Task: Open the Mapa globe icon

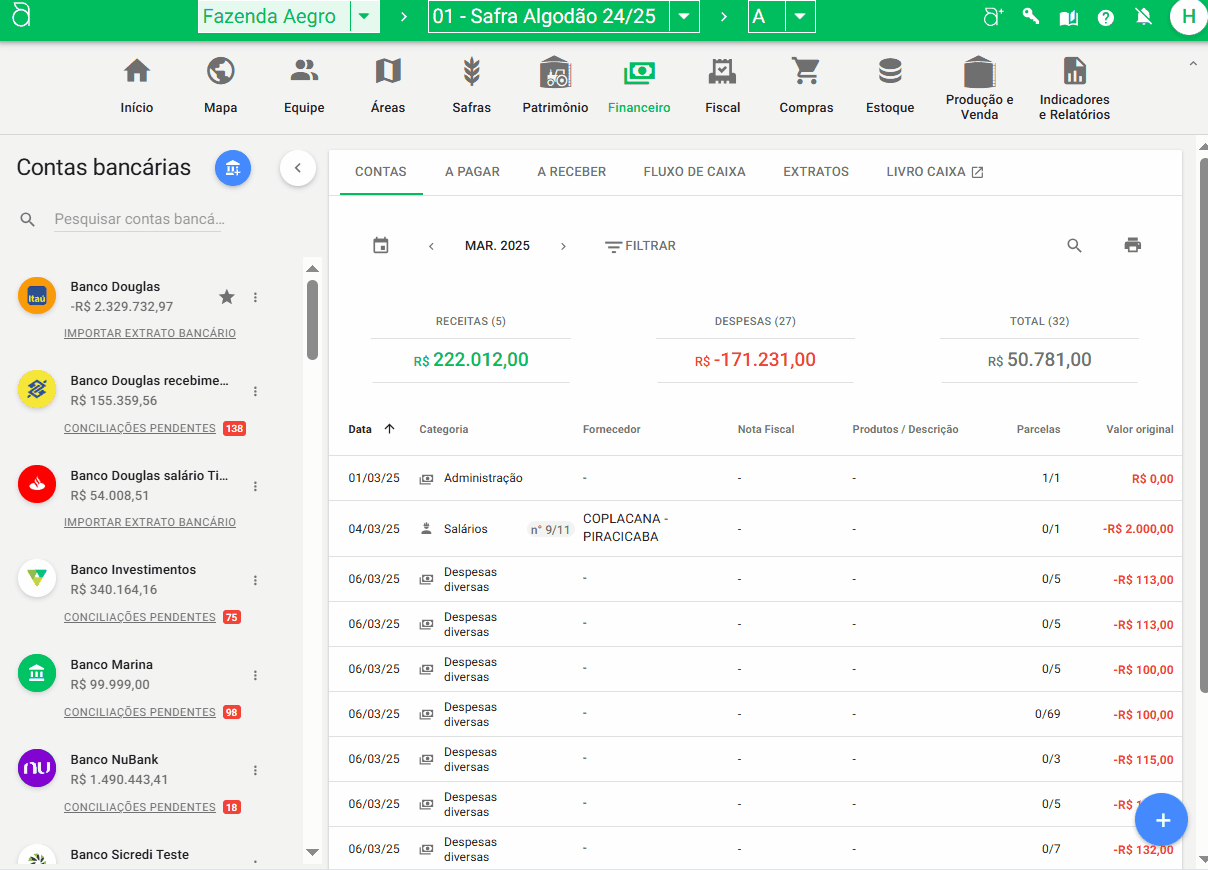Action: (220, 72)
